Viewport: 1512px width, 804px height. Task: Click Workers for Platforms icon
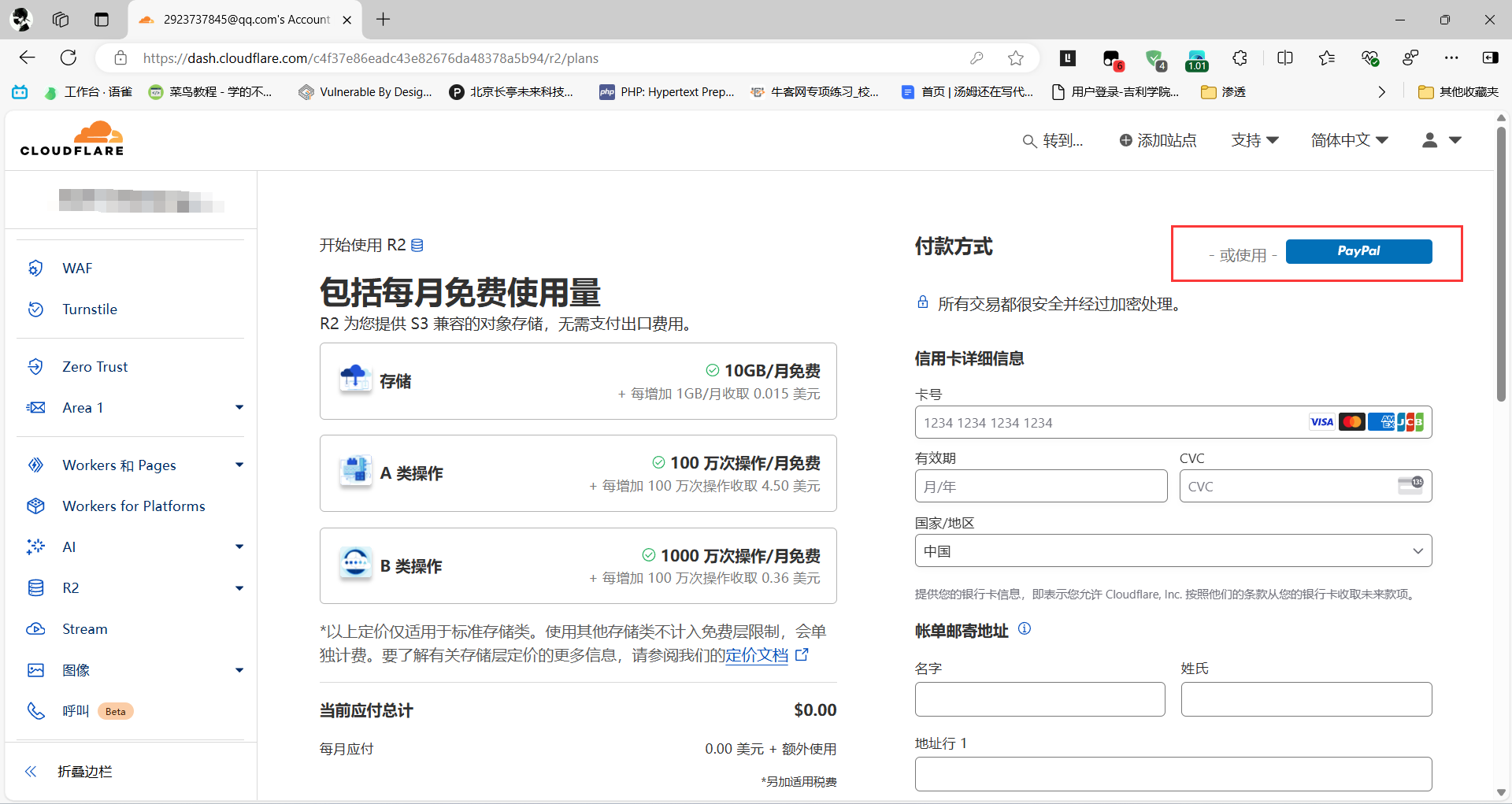pyautogui.click(x=35, y=506)
